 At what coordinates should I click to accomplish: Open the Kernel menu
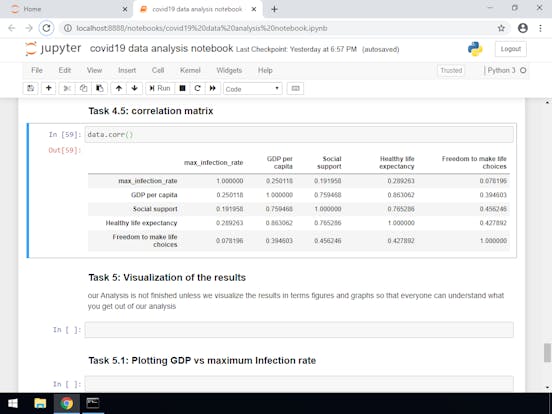(190, 70)
